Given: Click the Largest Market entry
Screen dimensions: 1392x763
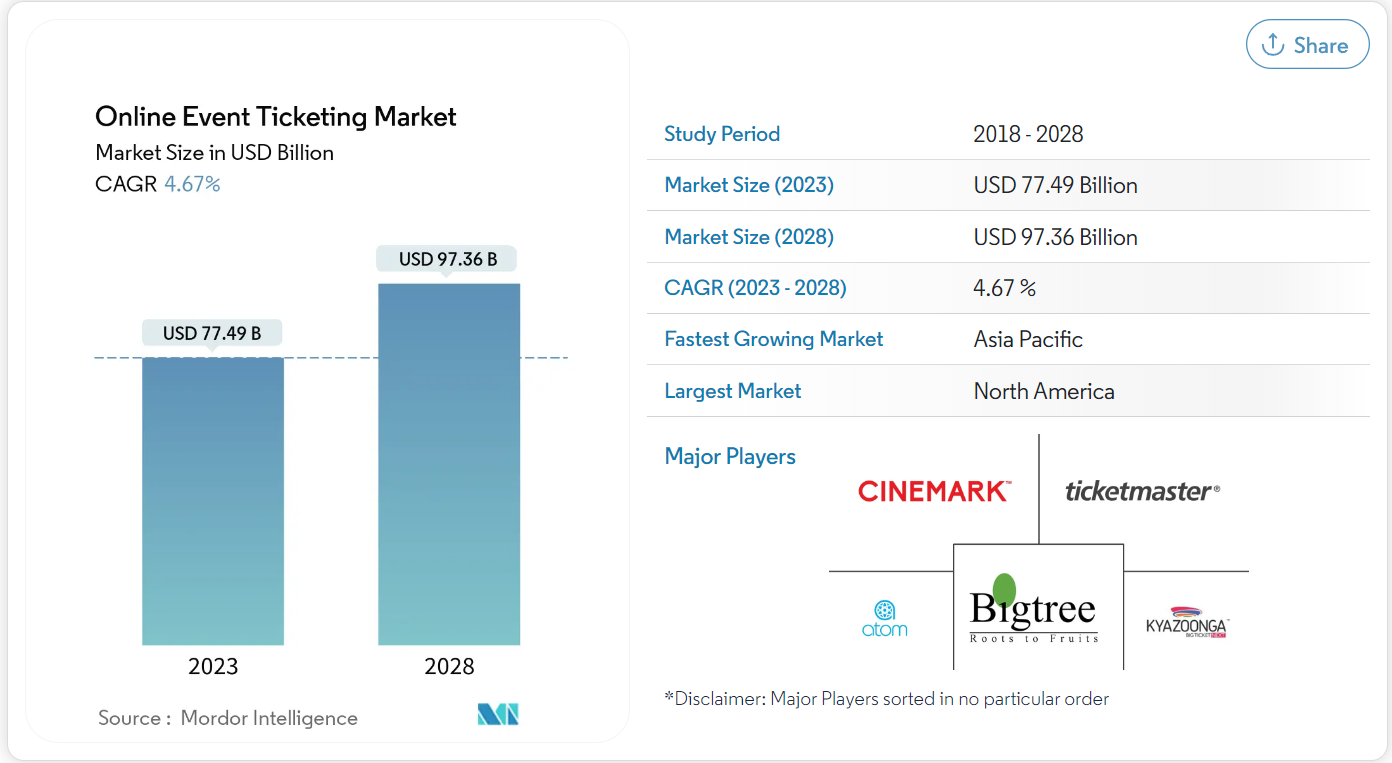Looking at the screenshot, I should pos(732,390).
